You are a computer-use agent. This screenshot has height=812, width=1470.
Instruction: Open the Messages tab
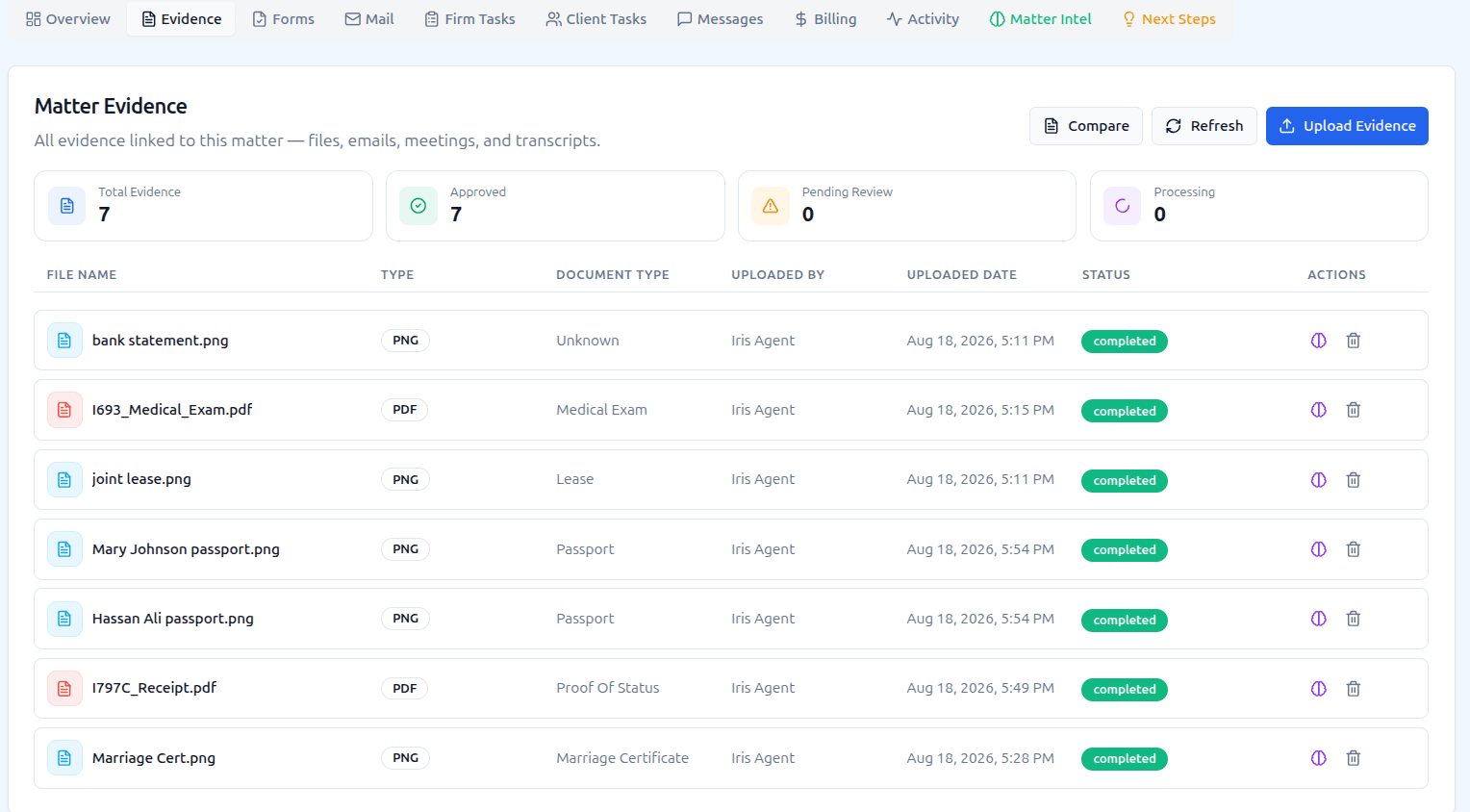click(721, 19)
